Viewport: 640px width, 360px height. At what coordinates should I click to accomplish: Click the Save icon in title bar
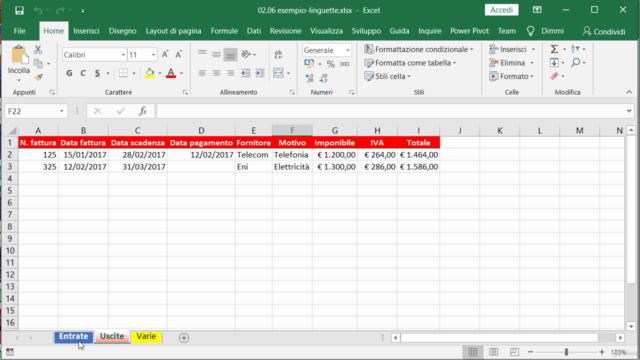[19, 11]
